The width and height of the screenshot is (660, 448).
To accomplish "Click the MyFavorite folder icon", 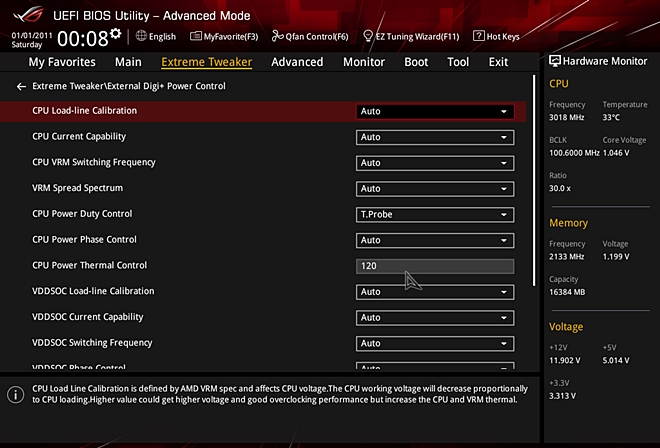I will click(196, 36).
